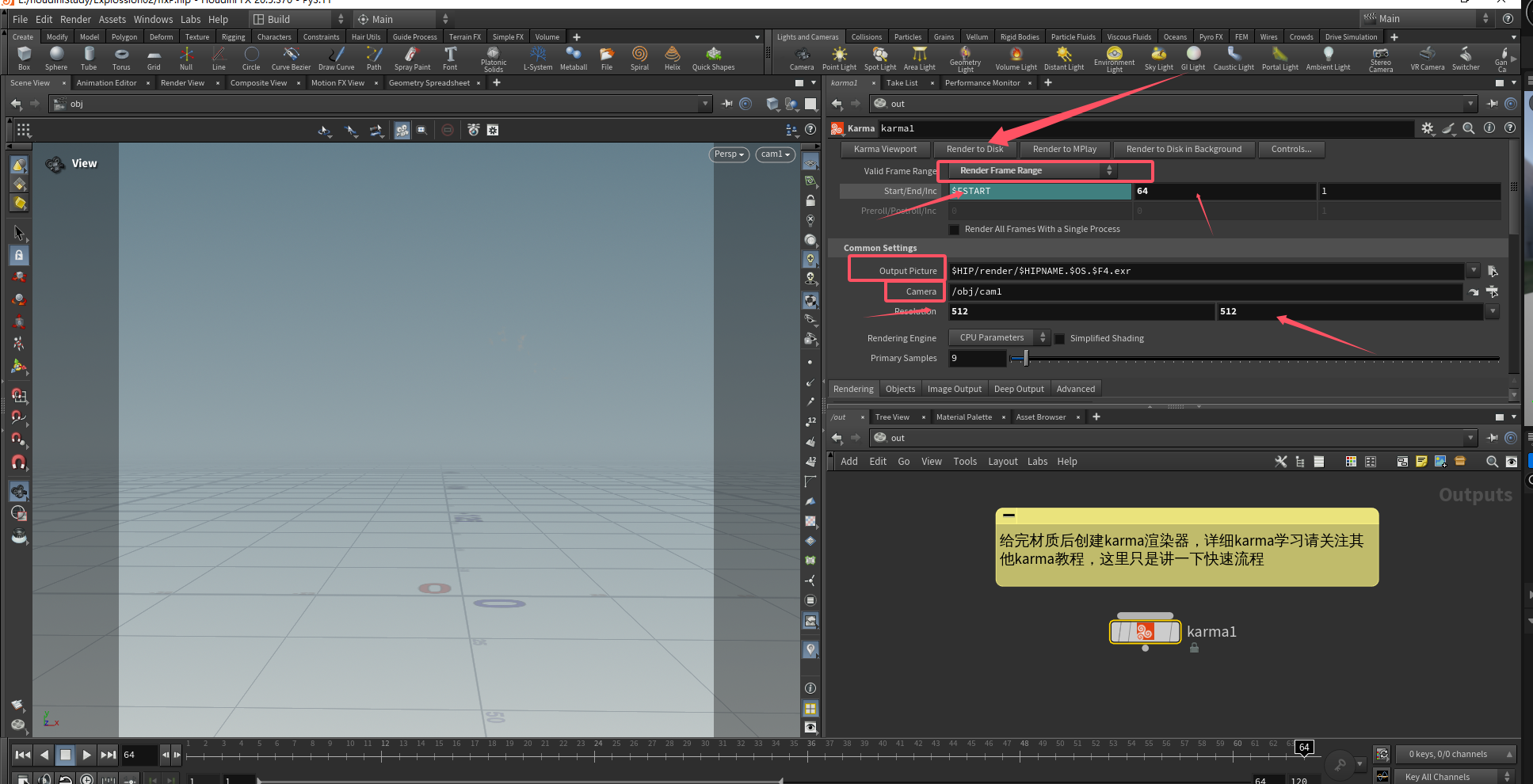
Task: Switch to the Geometry Spreadsheet tab
Action: [429, 82]
